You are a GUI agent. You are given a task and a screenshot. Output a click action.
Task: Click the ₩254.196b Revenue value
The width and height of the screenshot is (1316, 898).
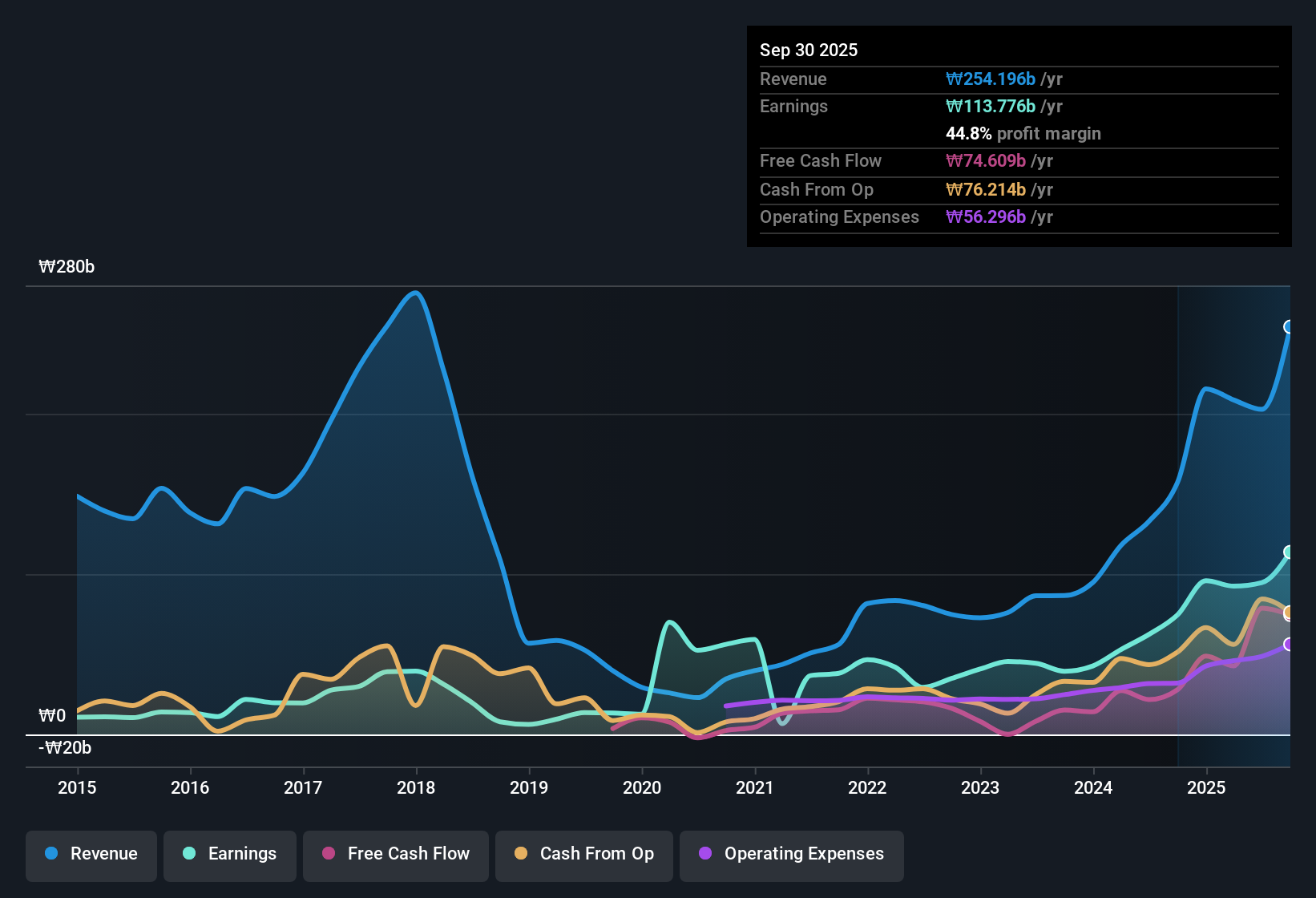coord(991,79)
